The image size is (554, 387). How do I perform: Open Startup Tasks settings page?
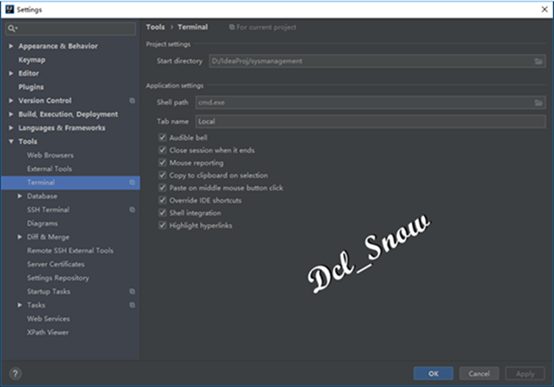point(49,292)
